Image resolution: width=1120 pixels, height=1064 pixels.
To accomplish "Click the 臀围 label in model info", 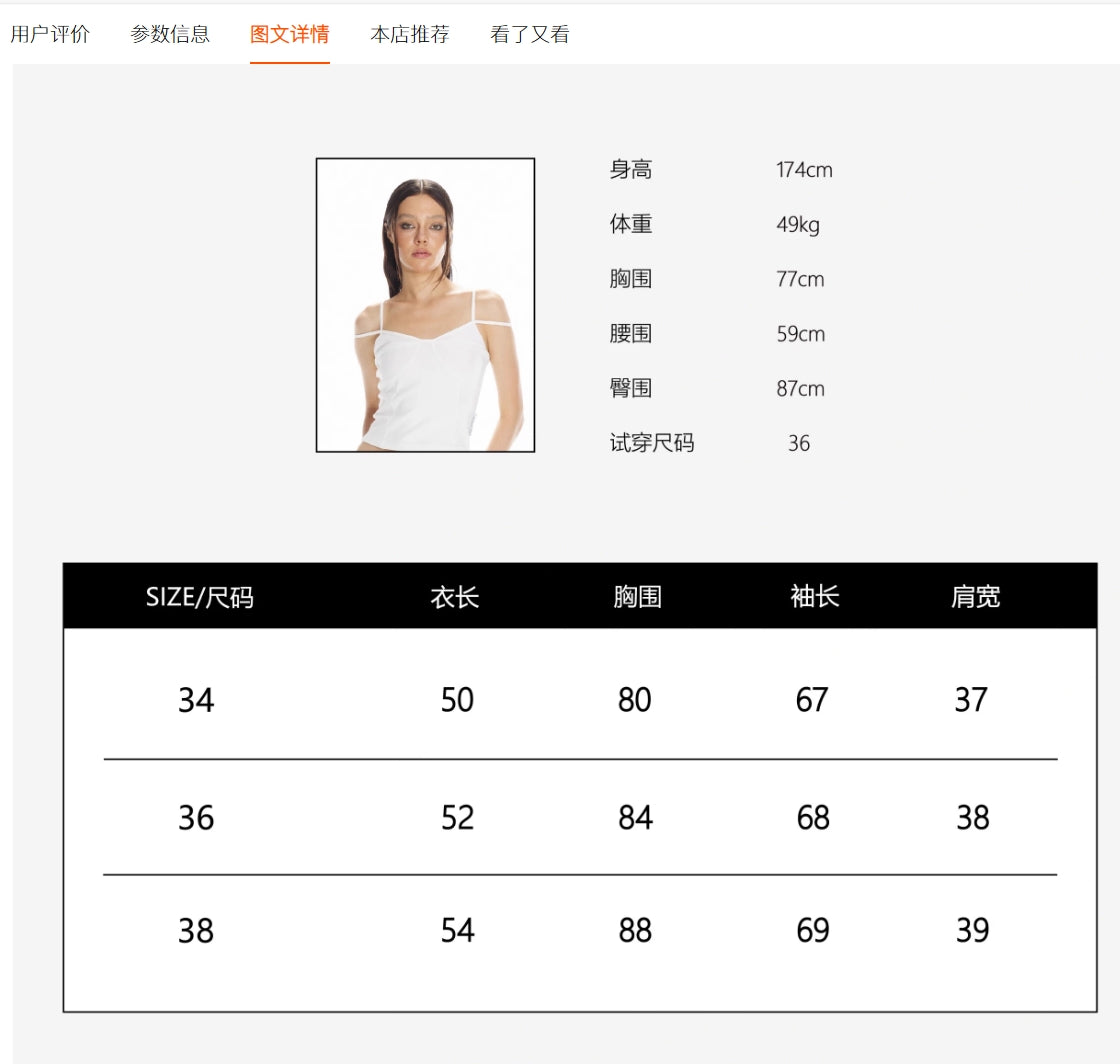I will 631,388.
